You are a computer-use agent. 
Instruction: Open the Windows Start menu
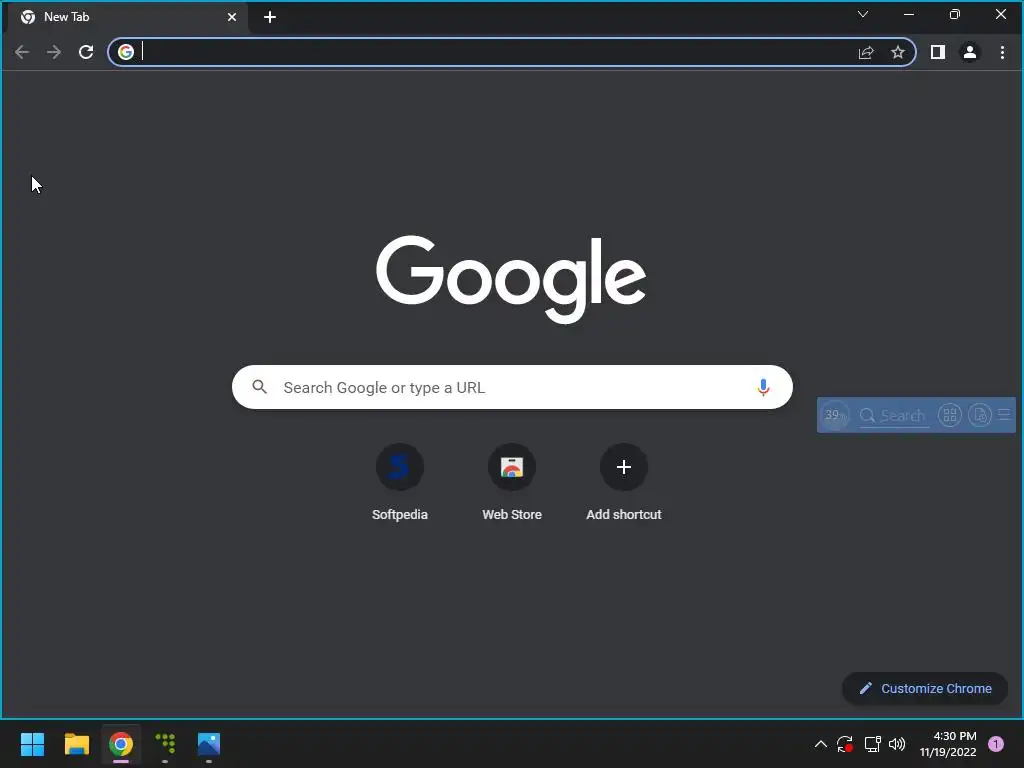click(x=32, y=744)
